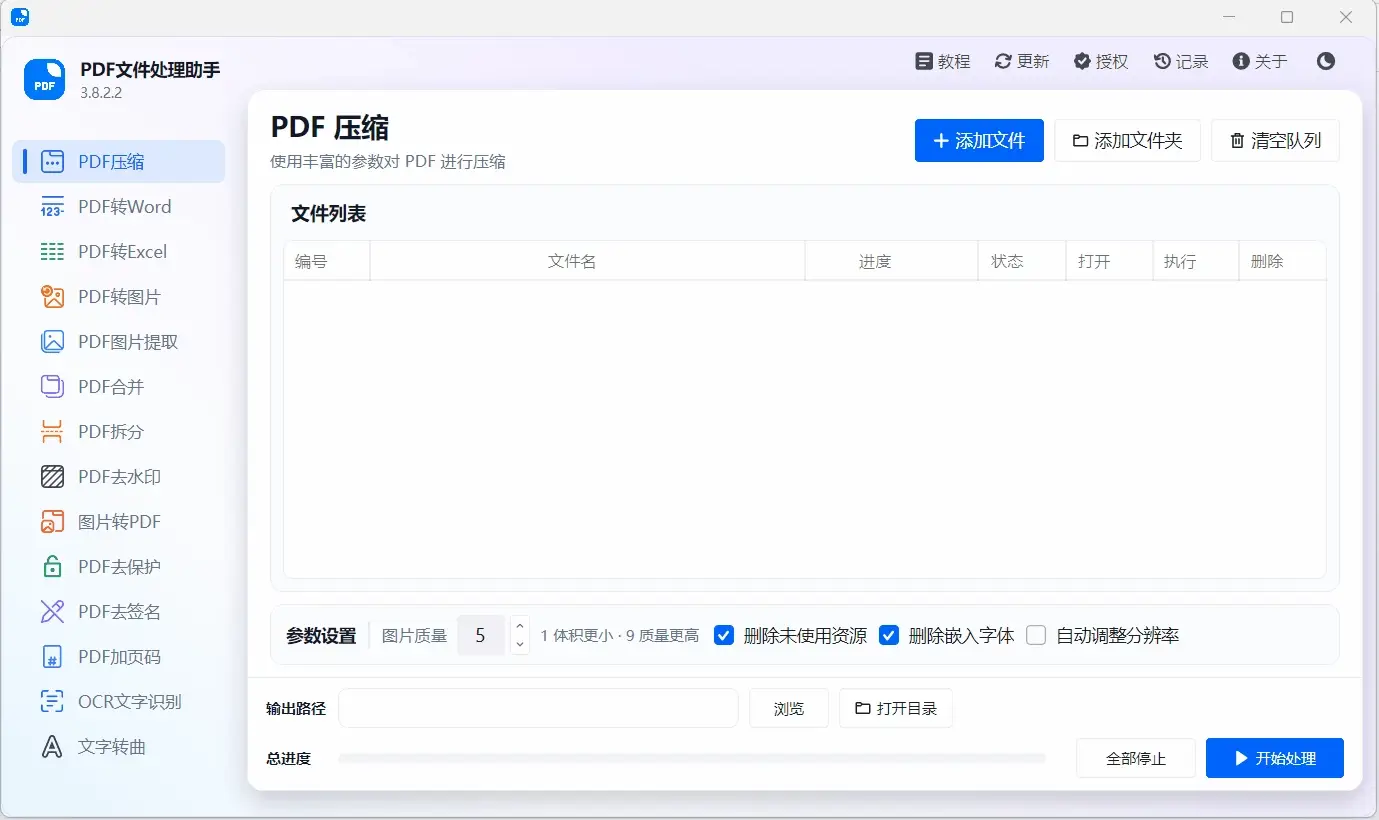This screenshot has width=1379, height=820.
Task: Select the PDF压缩 sidebar icon
Action: point(52,162)
